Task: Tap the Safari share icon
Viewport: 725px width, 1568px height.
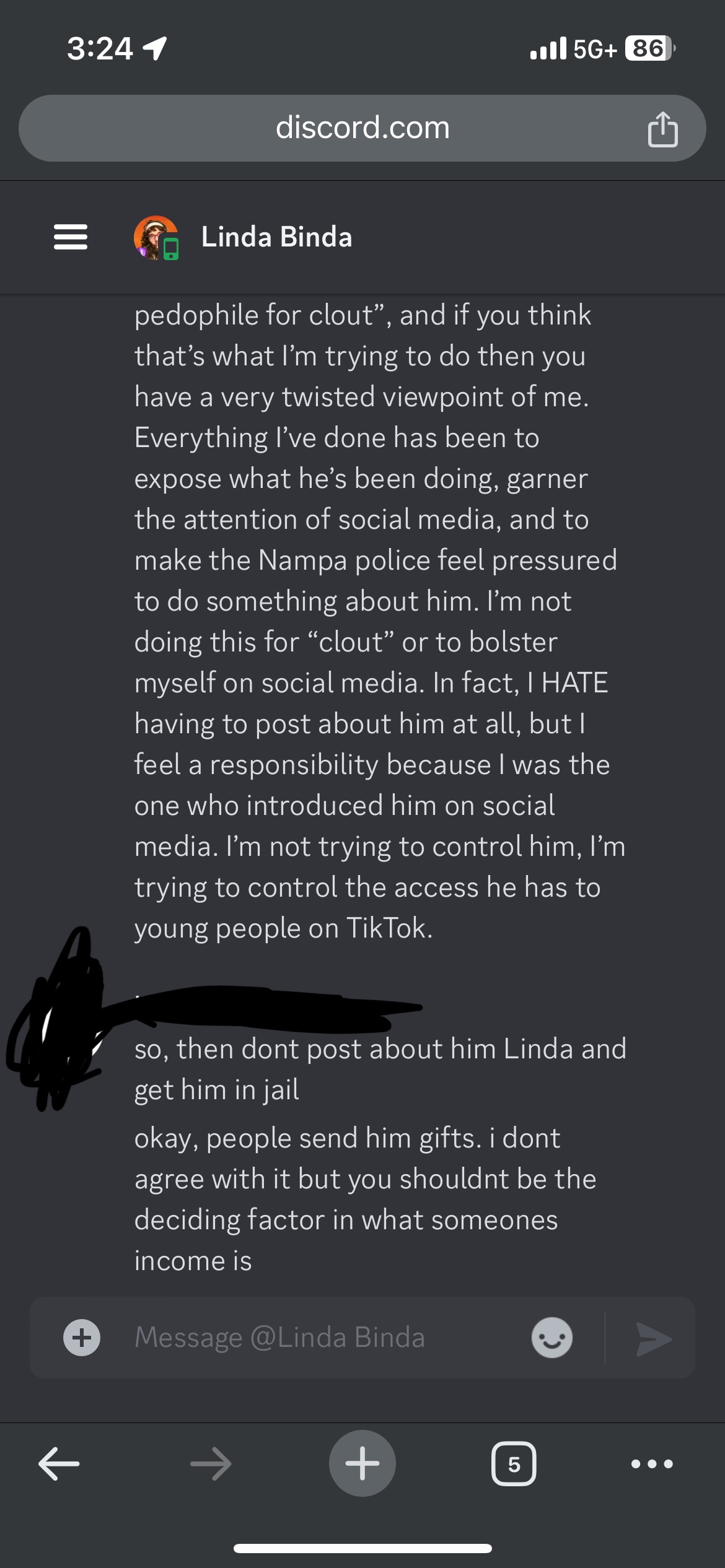Action: pos(662,129)
